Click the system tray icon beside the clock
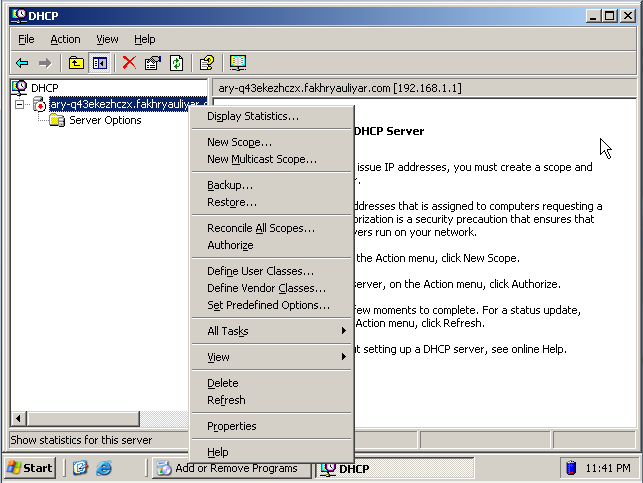The height and width of the screenshot is (483, 643). 571,468
